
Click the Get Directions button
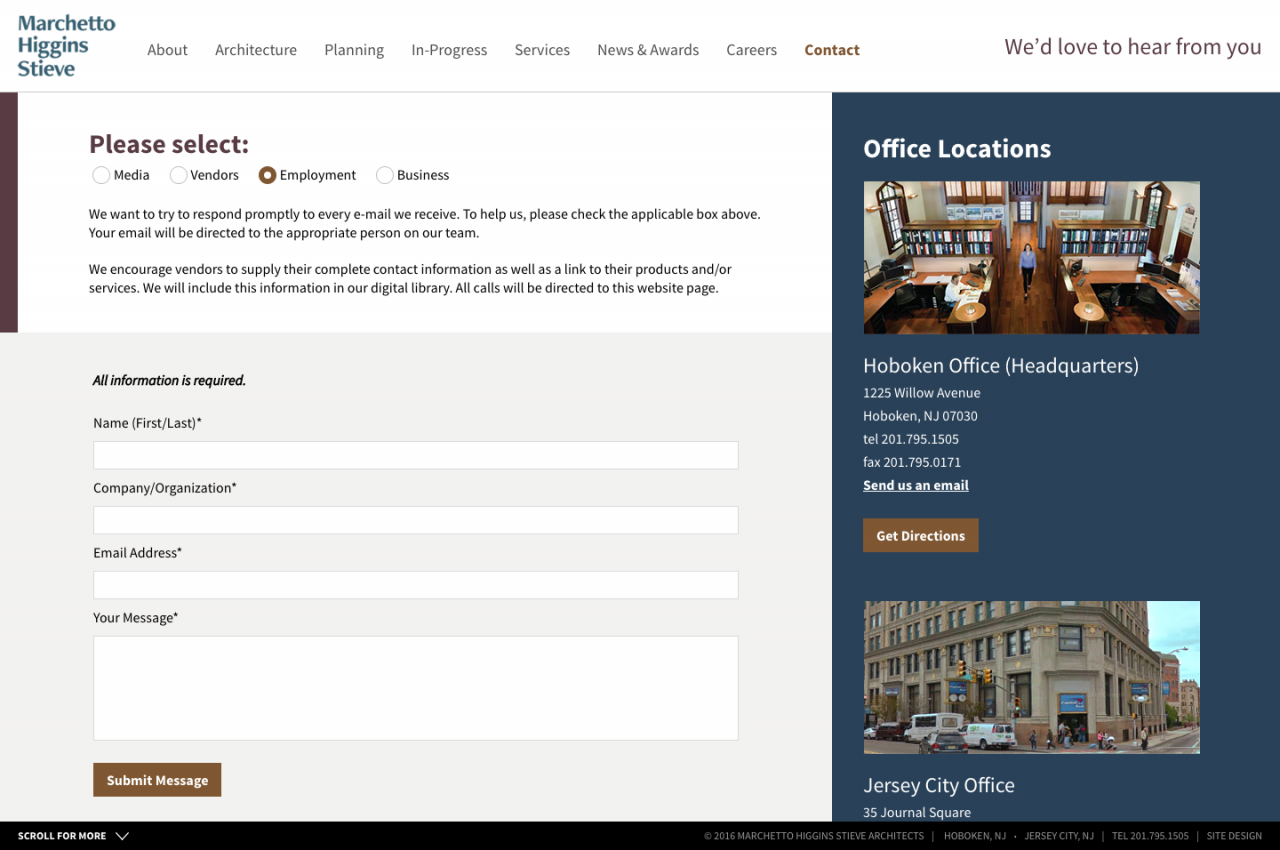(x=921, y=535)
